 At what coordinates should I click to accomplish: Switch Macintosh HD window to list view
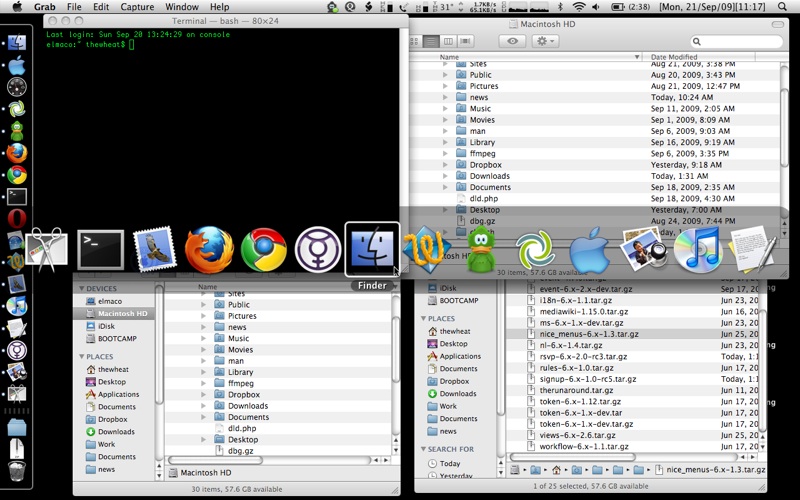coord(431,41)
